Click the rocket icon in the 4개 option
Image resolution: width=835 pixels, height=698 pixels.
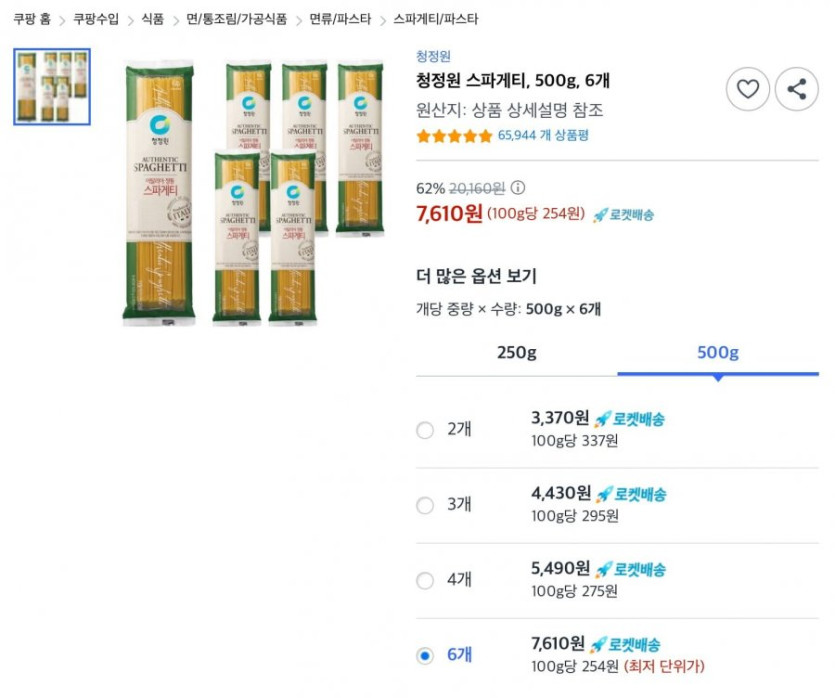click(604, 569)
